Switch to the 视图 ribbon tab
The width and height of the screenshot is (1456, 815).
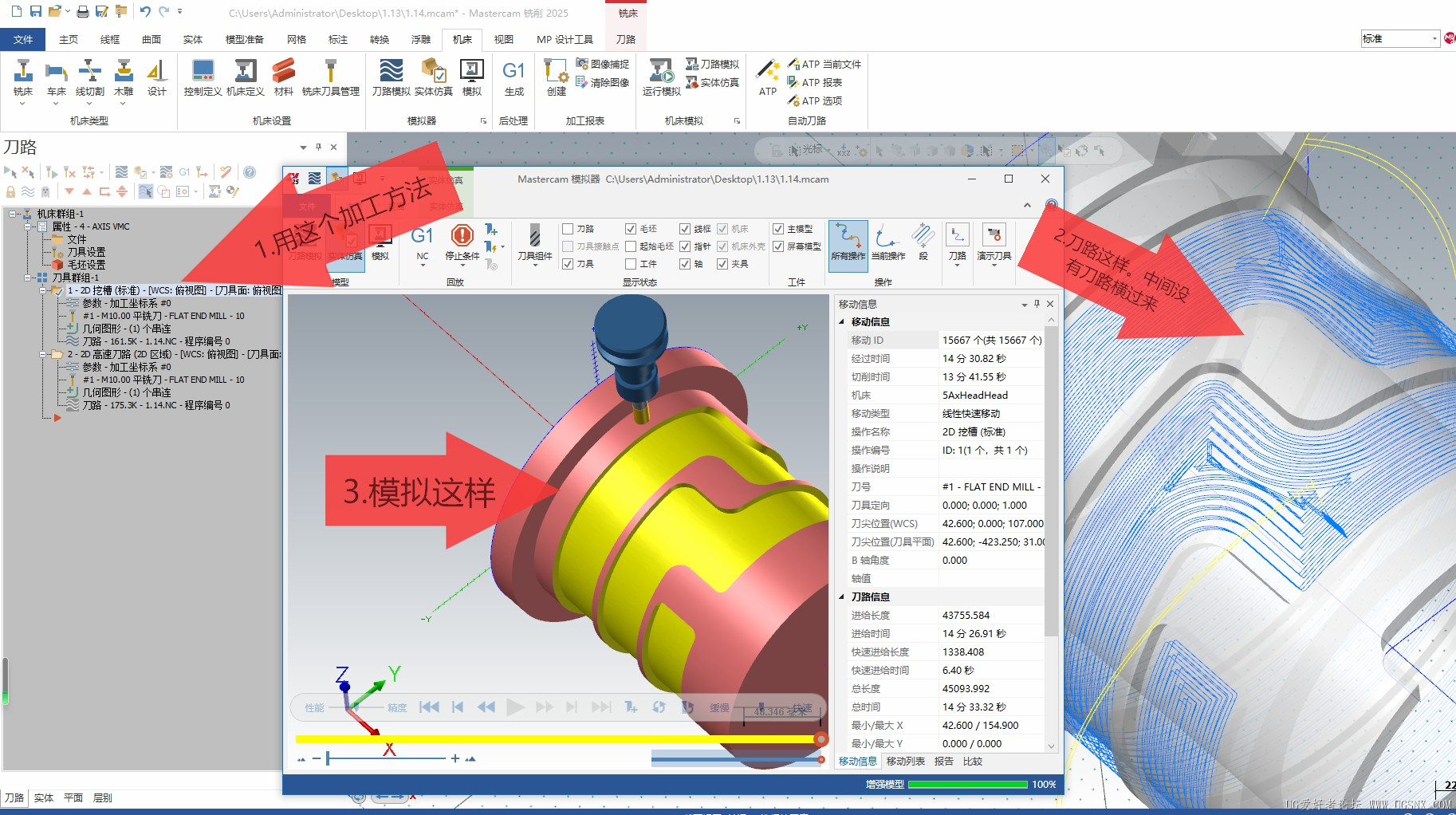coord(504,39)
